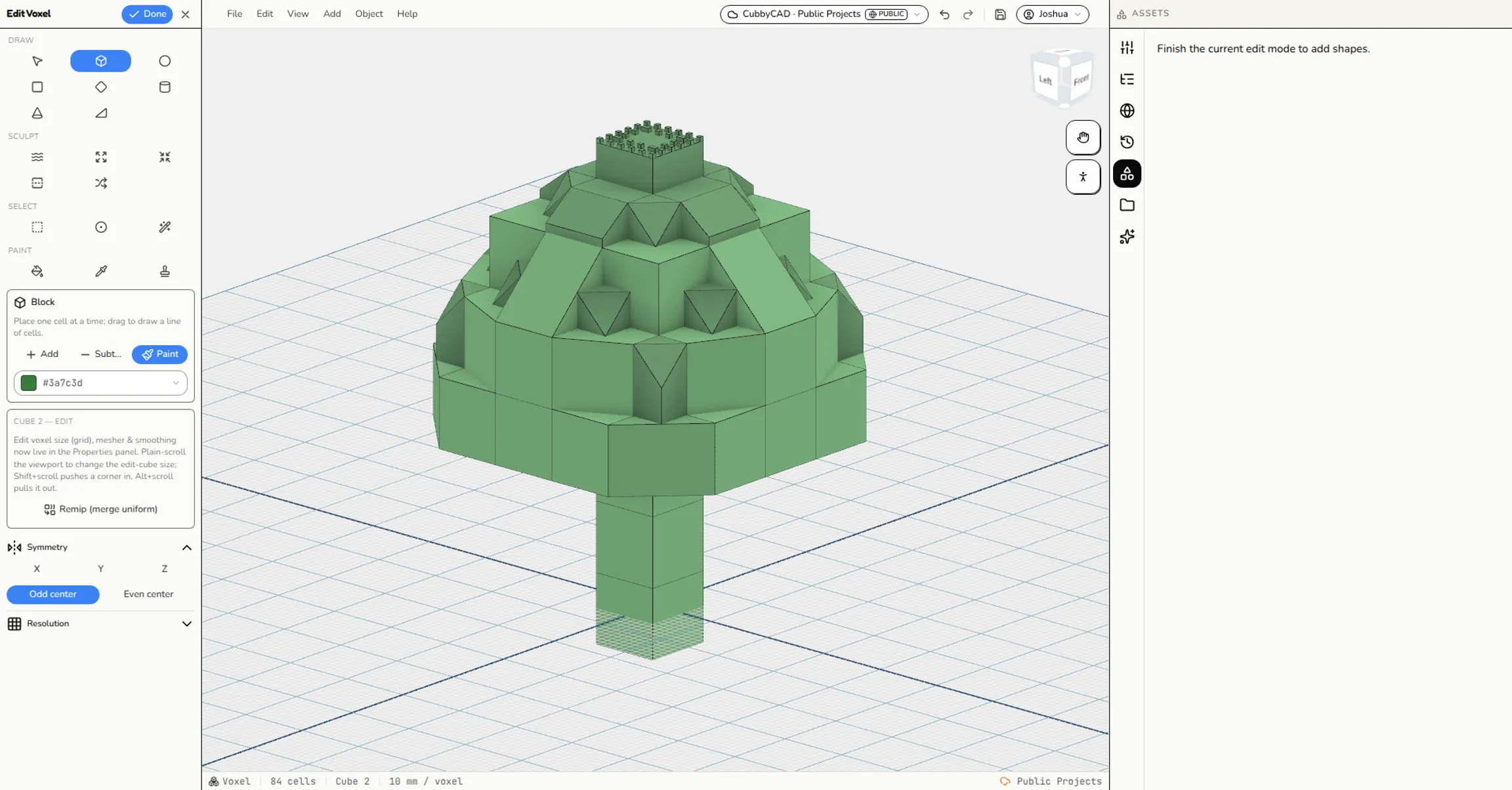This screenshot has height=790, width=1512.
Task: Click Remip (merge uniform) button
Action: tap(100, 510)
